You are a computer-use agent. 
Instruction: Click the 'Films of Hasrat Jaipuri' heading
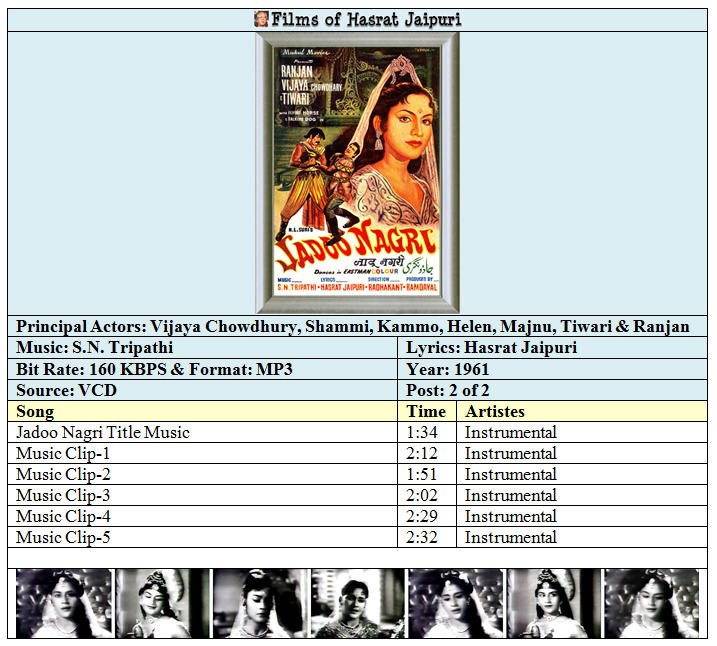[366, 19]
